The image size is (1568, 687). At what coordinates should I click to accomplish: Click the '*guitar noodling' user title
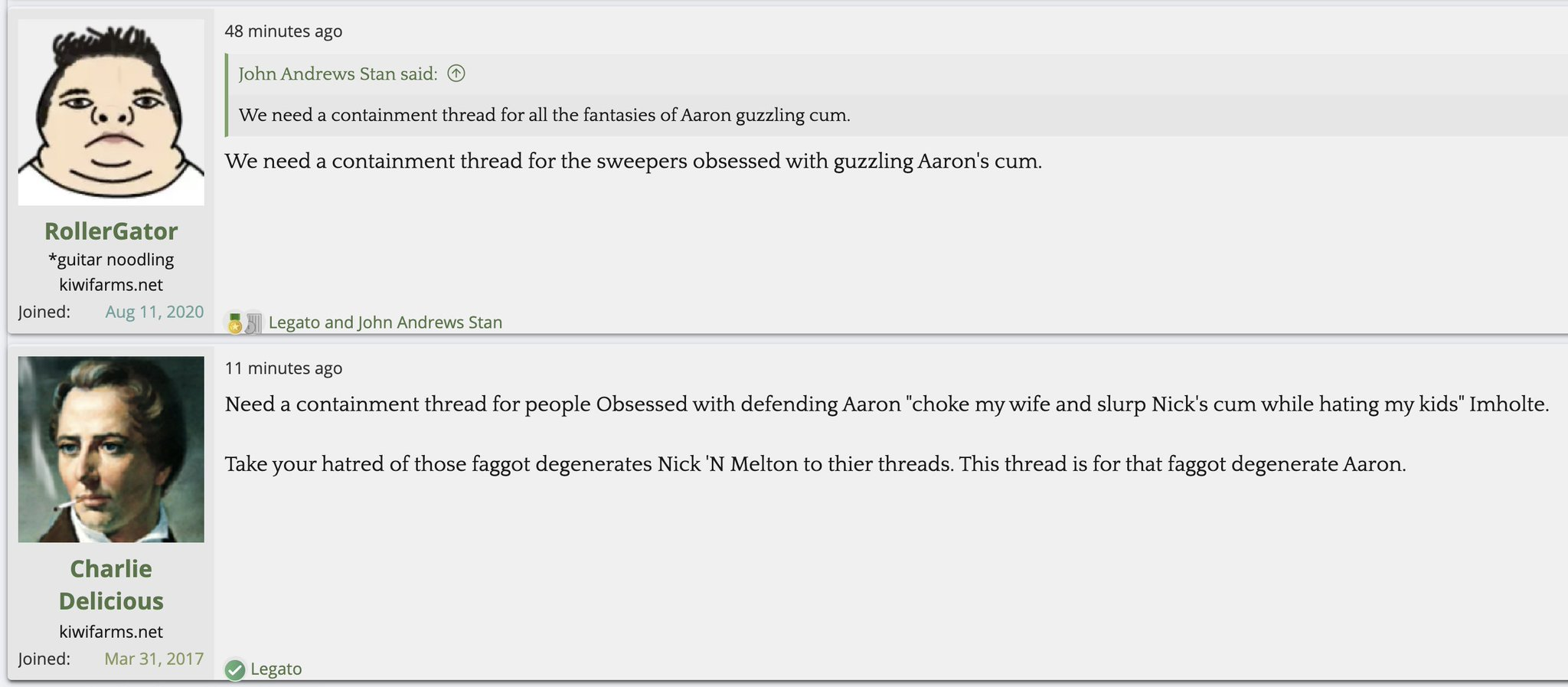[111, 260]
